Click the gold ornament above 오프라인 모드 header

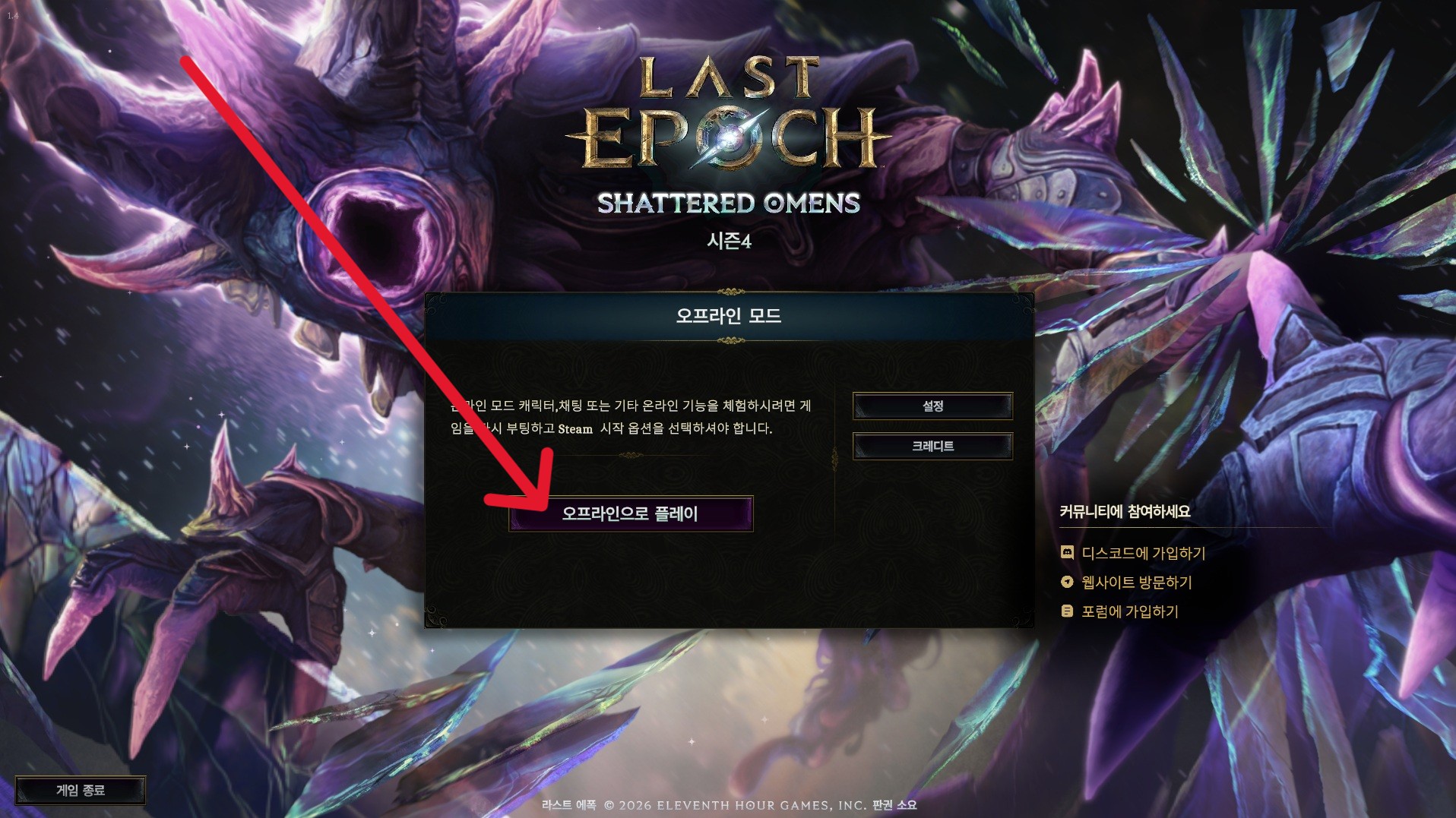730,292
